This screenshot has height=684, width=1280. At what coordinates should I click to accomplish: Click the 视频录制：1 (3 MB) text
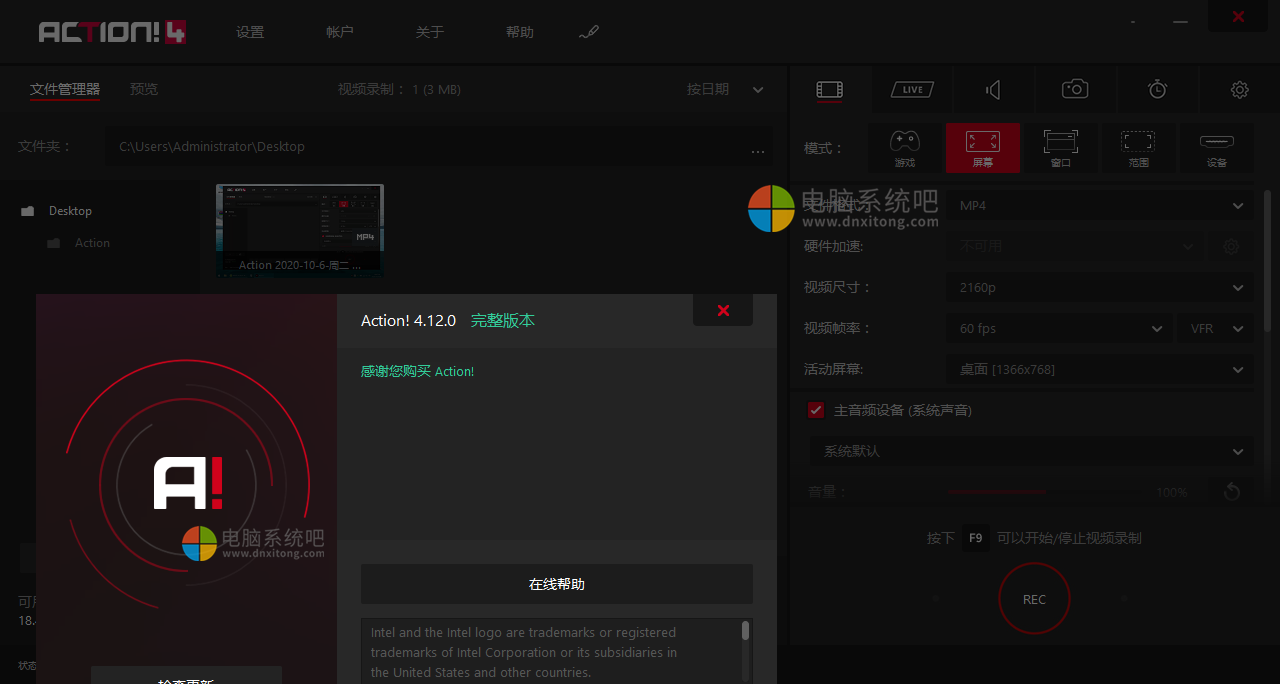click(x=399, y=89)
